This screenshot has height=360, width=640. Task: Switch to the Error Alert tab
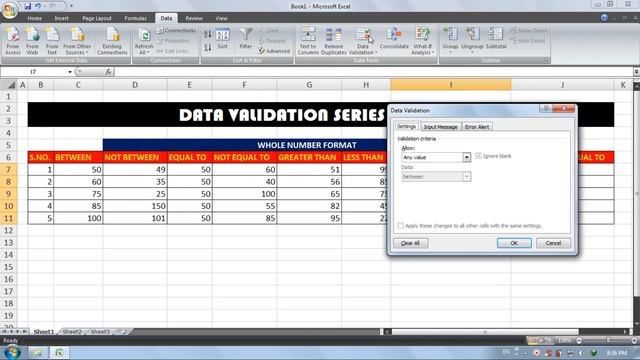477,127
